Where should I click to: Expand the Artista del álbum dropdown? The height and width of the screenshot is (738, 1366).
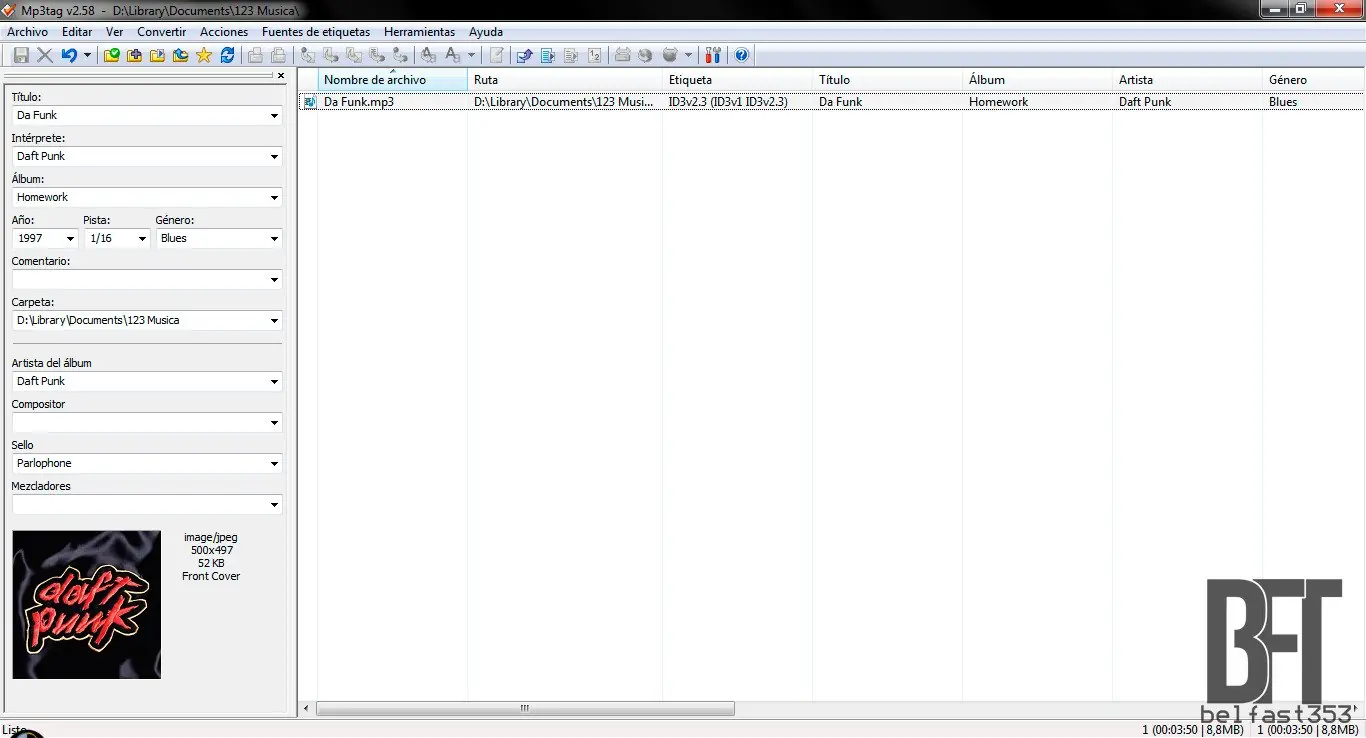pyautogui.click(x=274, y=382)
